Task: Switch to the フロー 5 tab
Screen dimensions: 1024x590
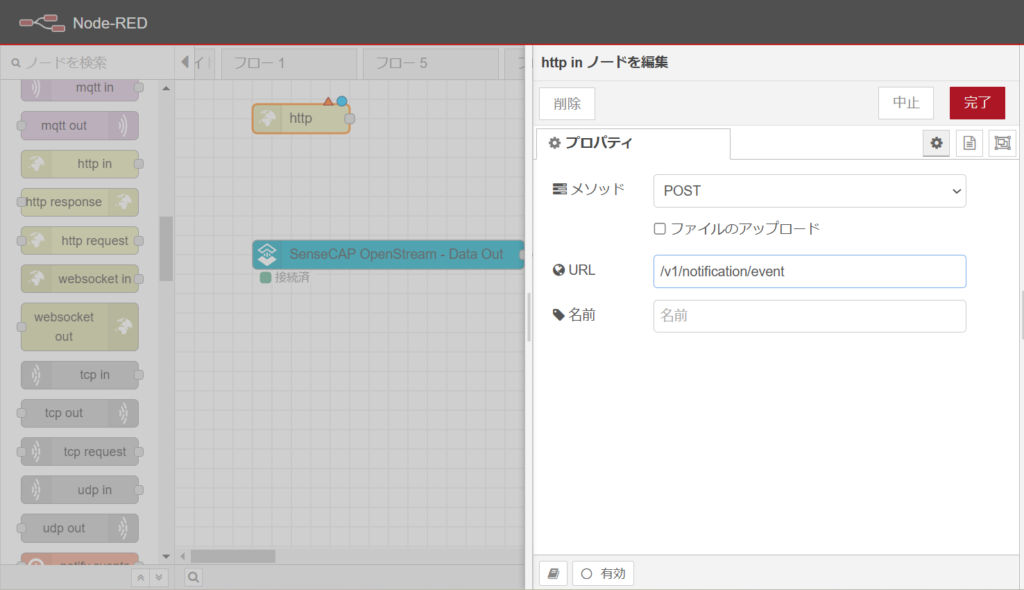Action: tap(430, 63)
